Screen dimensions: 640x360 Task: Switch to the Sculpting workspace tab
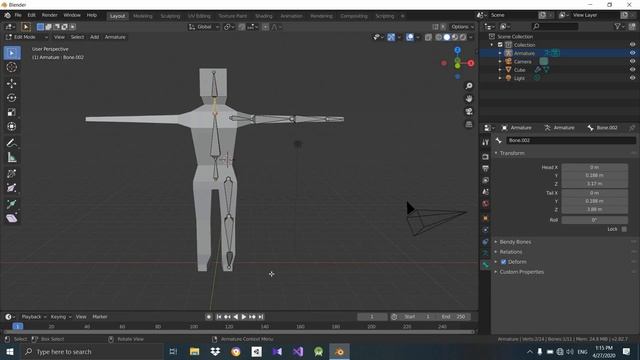tap(170, 16)
